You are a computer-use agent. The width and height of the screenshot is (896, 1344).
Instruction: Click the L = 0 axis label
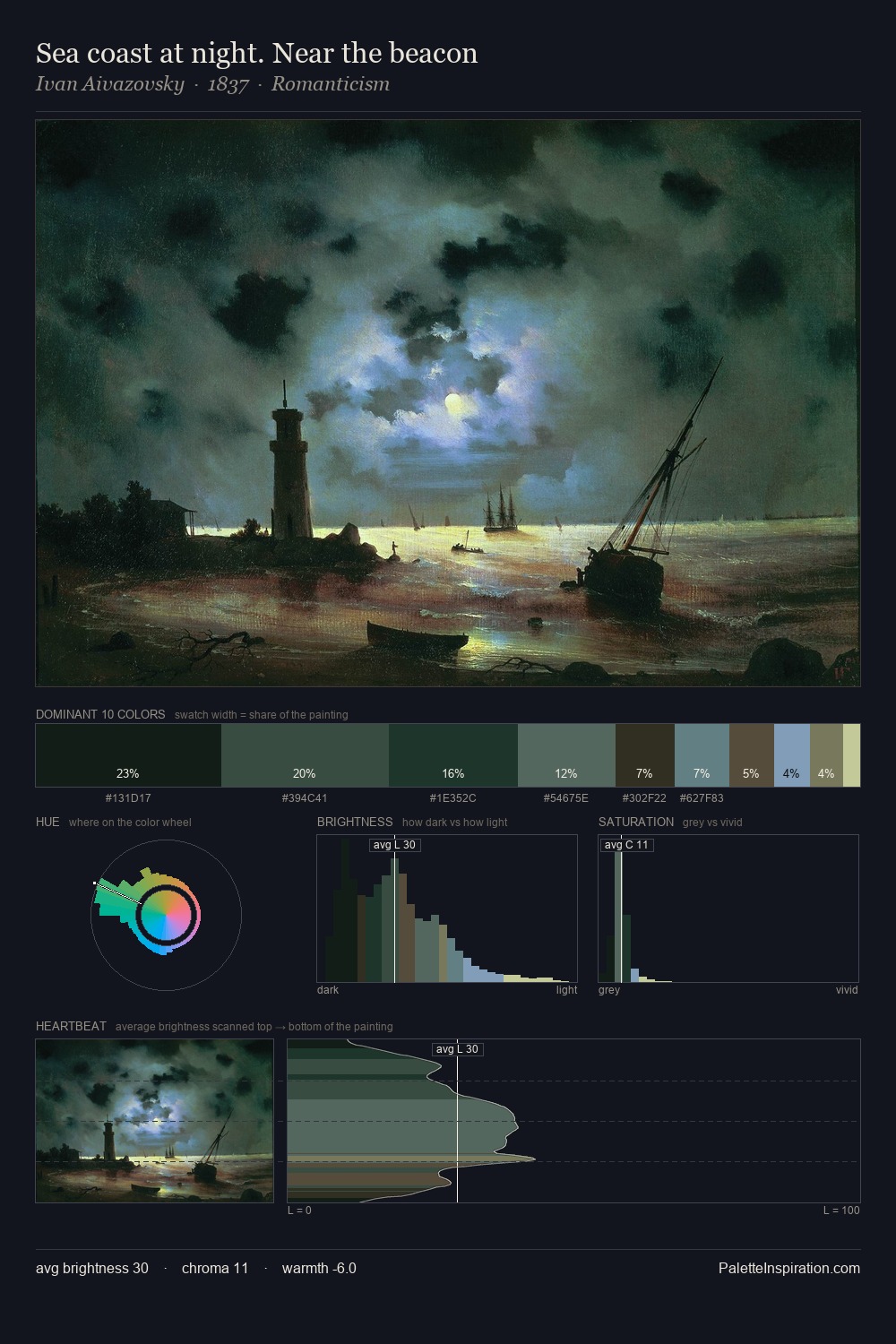[x=299, y=1210]
